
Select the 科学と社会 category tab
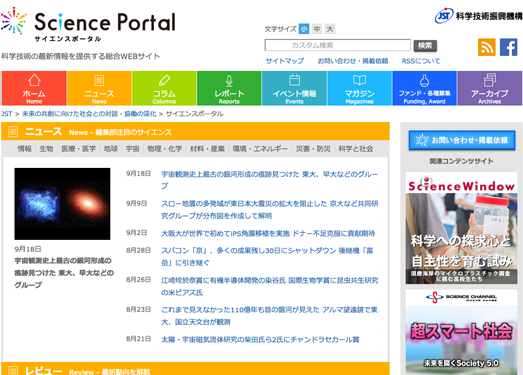coord(356,149)
